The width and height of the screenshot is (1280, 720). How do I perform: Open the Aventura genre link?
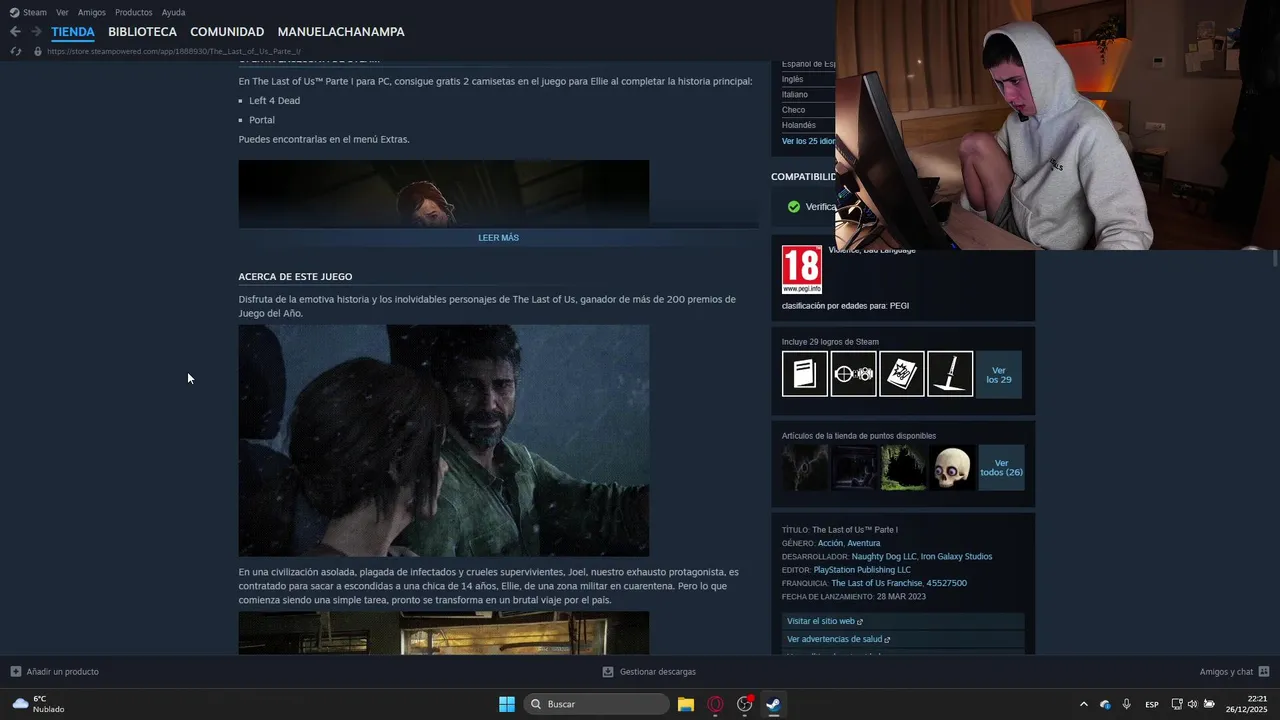[864, 543]
